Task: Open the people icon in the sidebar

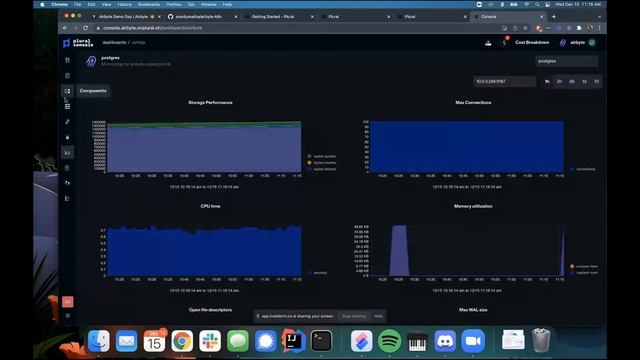Action: [67, 183]
